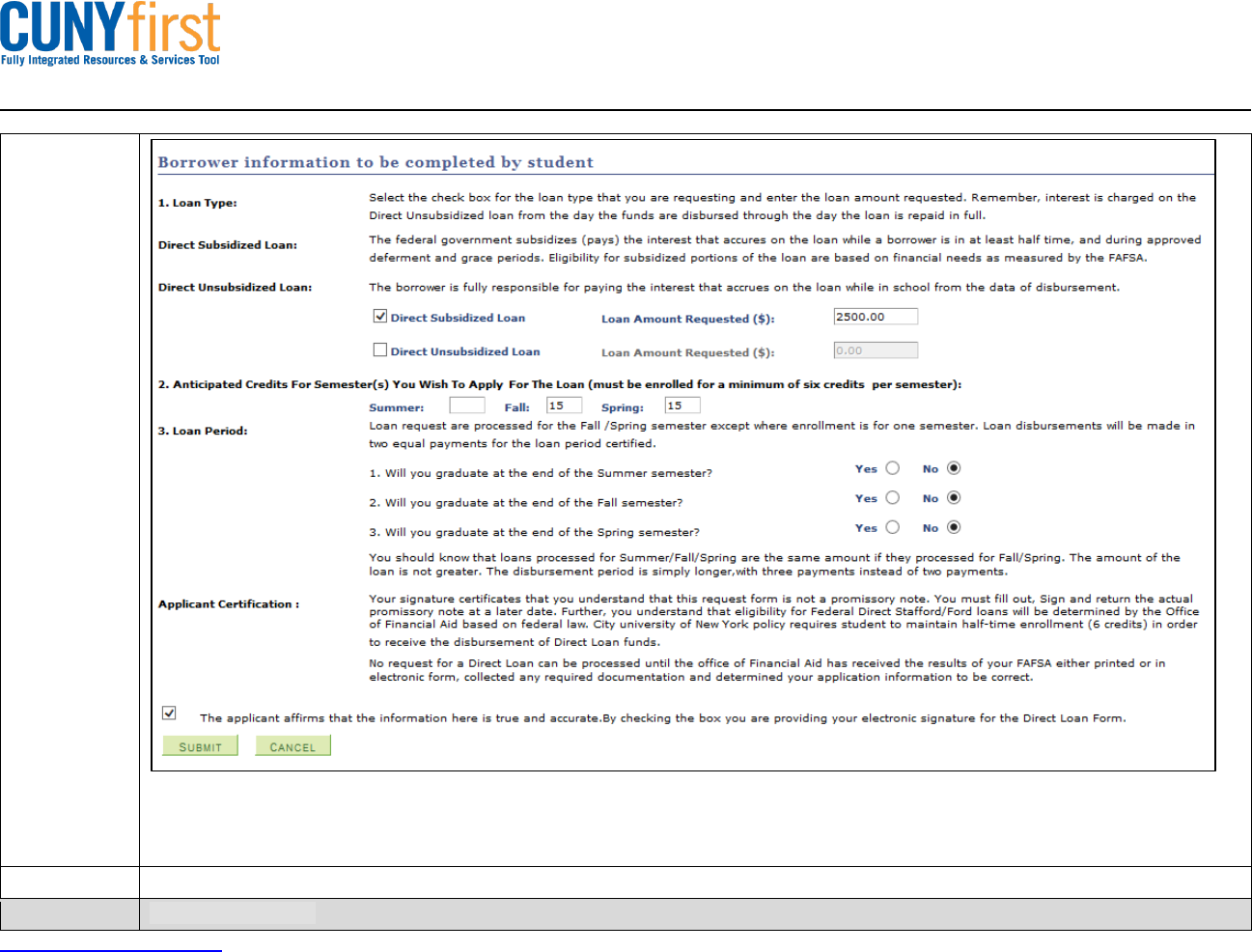Select No for graduating after Summer semester

[x=954, y=468]
